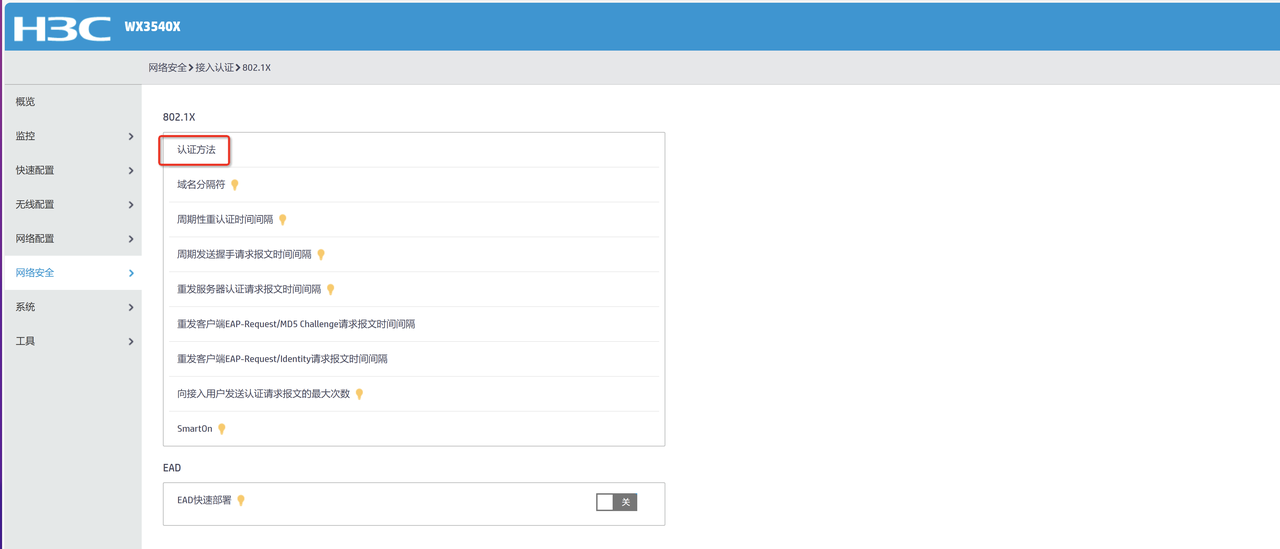Screen dimensions: 1280x549
Task: Expand the 无线配置 menu arrow
Action: 131,205
